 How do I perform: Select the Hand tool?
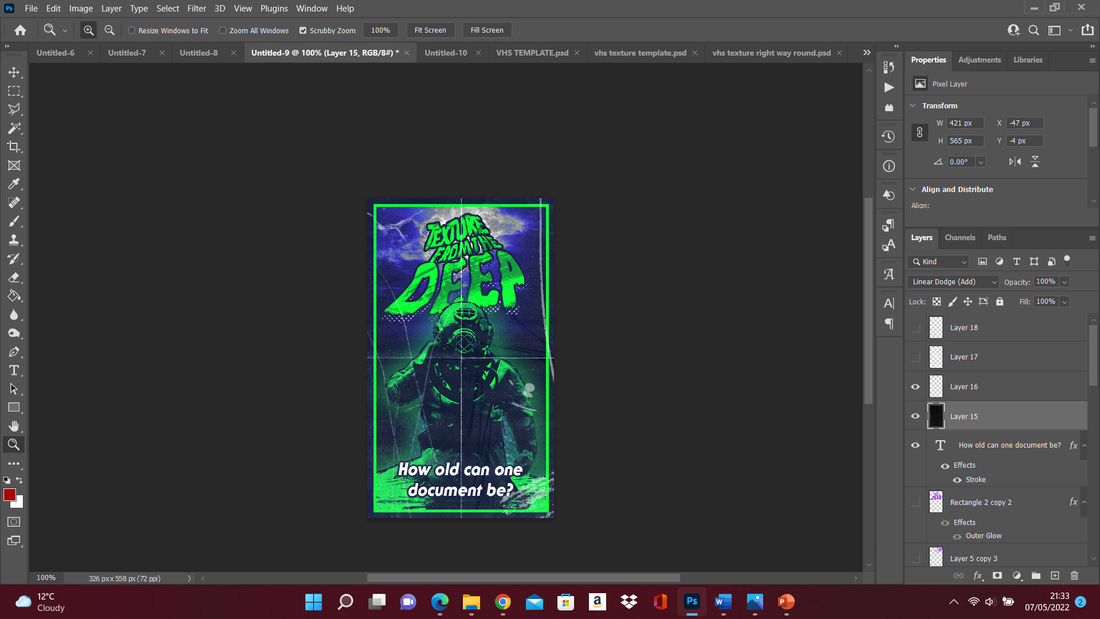(x=14, y=426)
